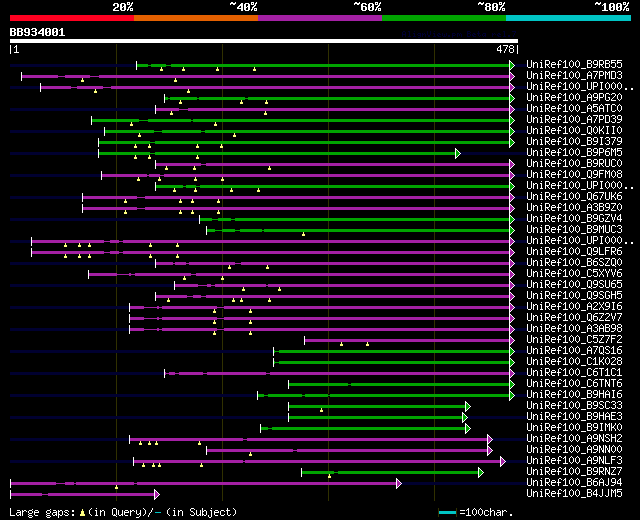Select the purple ~60% identity color segment

pyautogui.click(x=320, y=18)
